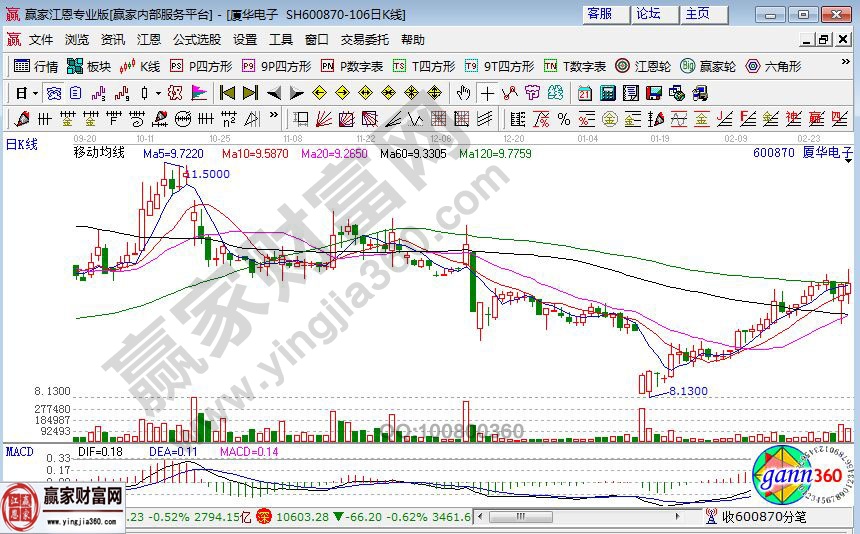The width and height of the screenshot is (860, 534).
Task: Click the calculator icon in toolbar
Action: point(606,93)
